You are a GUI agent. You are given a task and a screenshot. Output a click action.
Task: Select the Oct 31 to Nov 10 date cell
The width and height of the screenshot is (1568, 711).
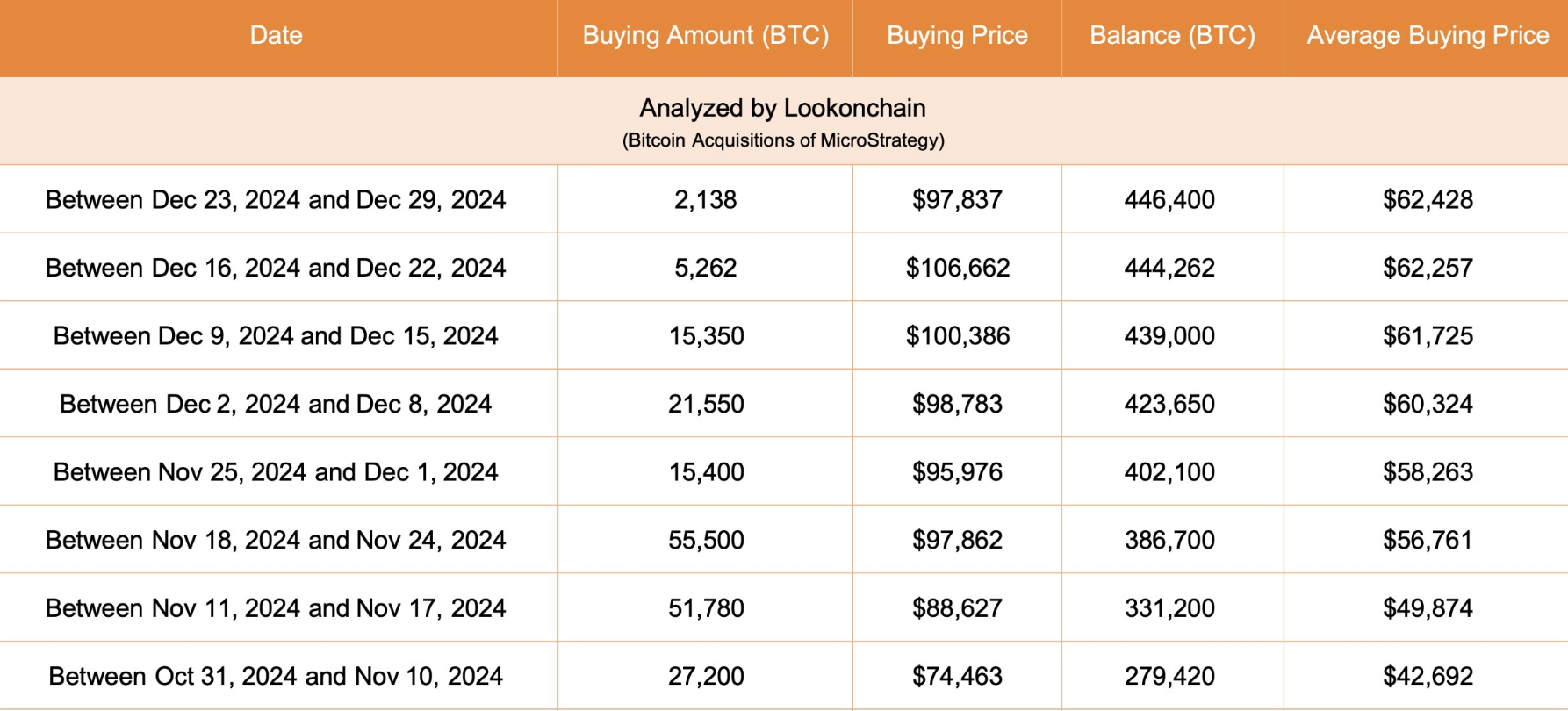click(276, 676)
